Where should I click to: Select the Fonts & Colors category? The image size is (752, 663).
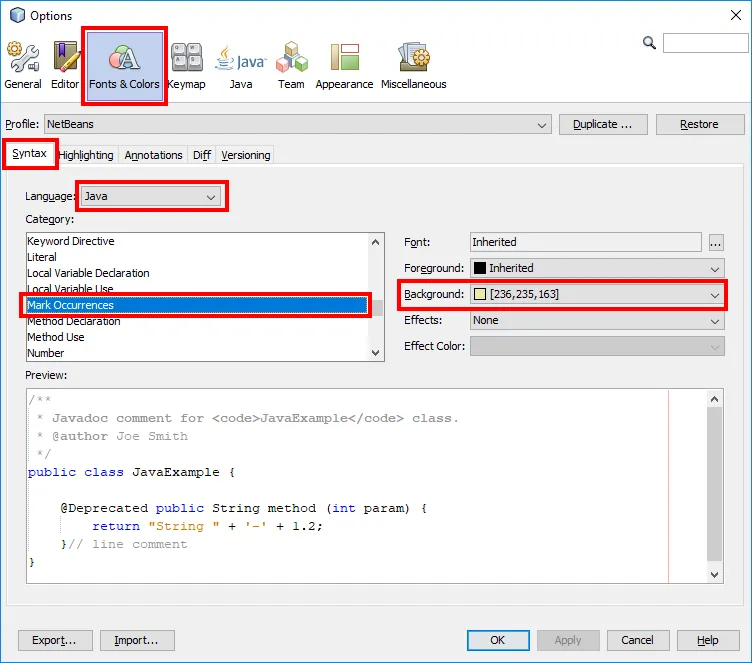coord(124,66)
